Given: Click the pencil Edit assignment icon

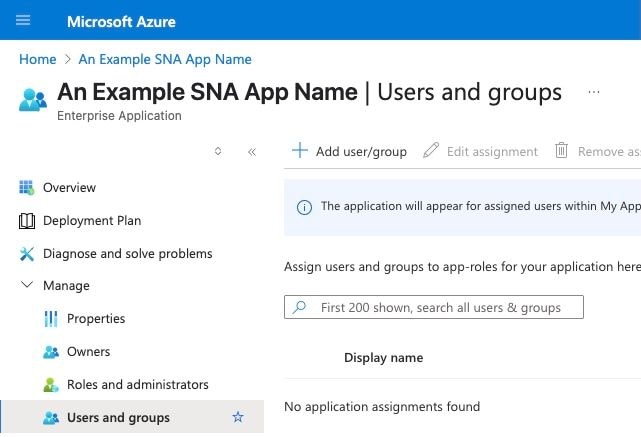Looking at the screenshot, I should (x=431, y=150).
